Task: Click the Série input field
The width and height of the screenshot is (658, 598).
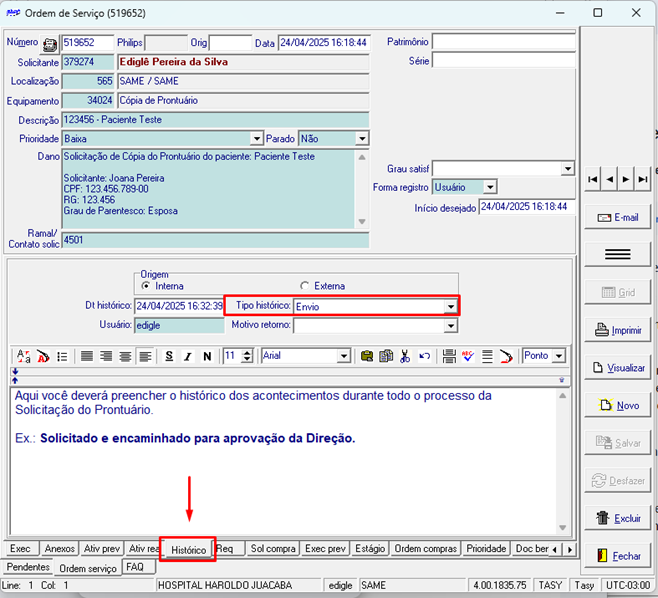Action: 504,61
